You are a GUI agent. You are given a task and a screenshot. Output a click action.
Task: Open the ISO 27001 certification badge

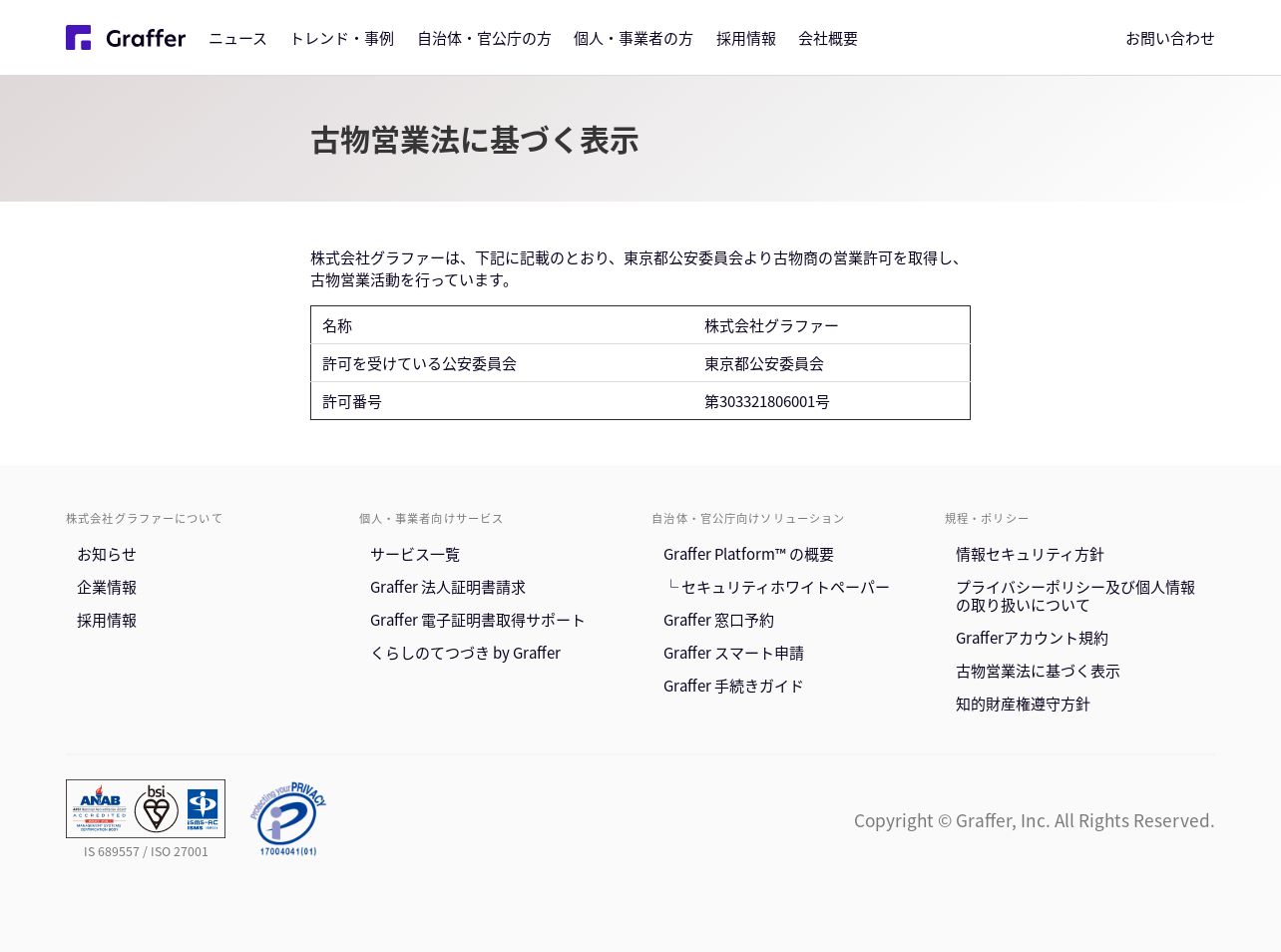146,808
